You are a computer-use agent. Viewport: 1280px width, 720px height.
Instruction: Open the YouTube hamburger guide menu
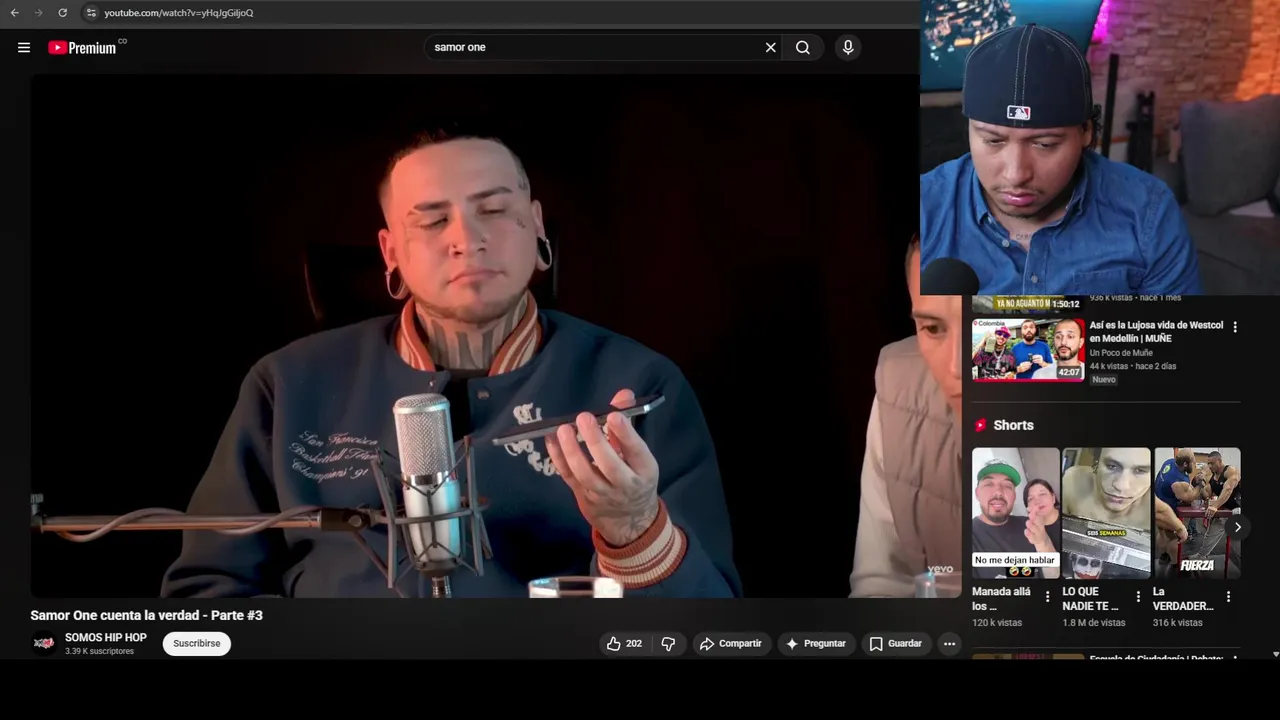[x=24, y=47]
